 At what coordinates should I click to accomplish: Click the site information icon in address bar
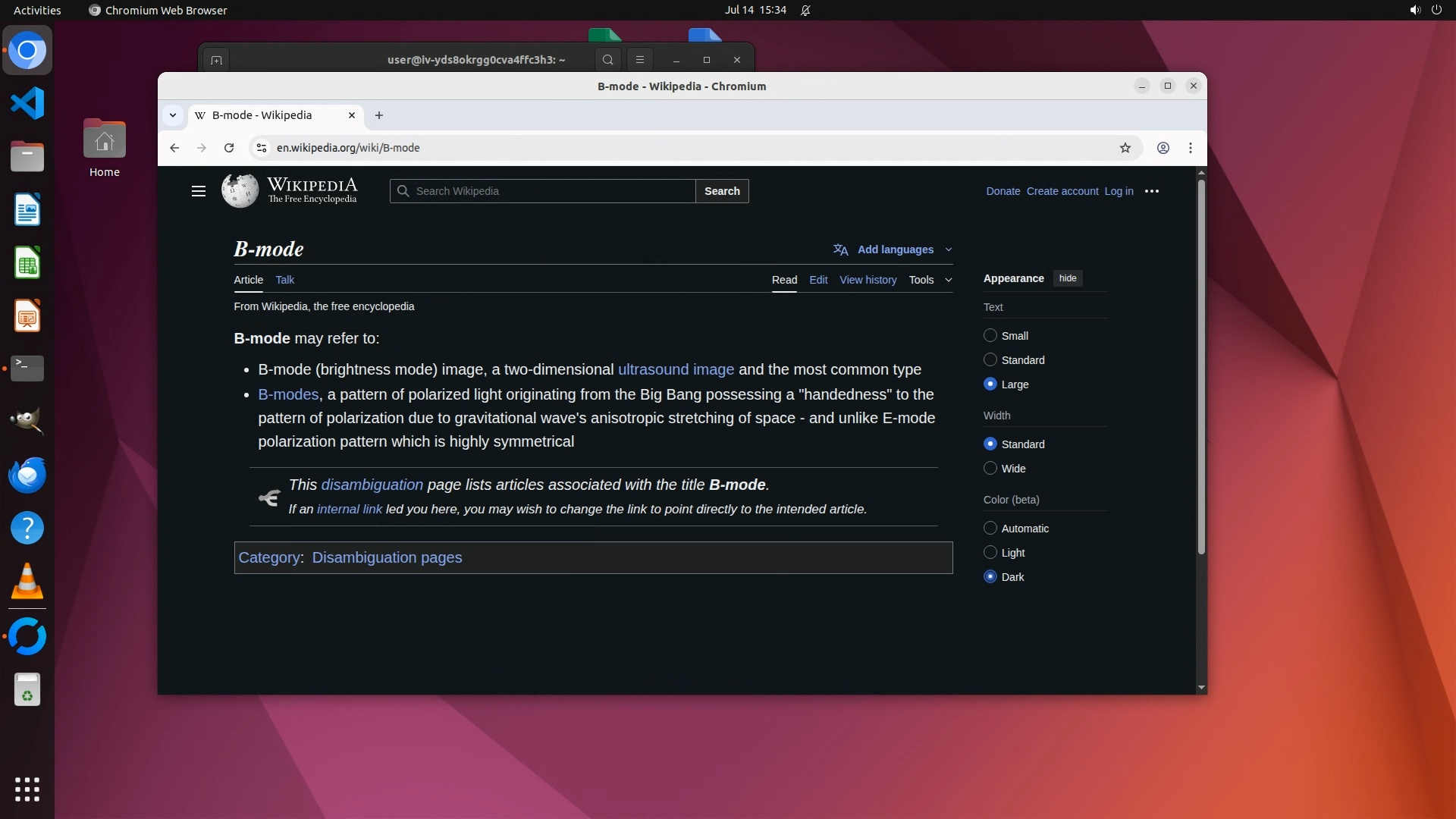point(262,148)
